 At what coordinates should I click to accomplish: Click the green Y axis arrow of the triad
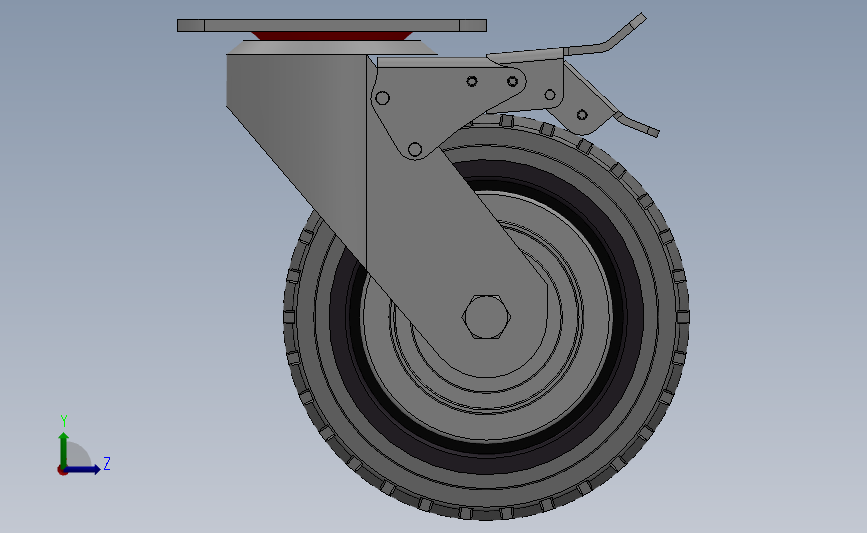pos(64,450)
